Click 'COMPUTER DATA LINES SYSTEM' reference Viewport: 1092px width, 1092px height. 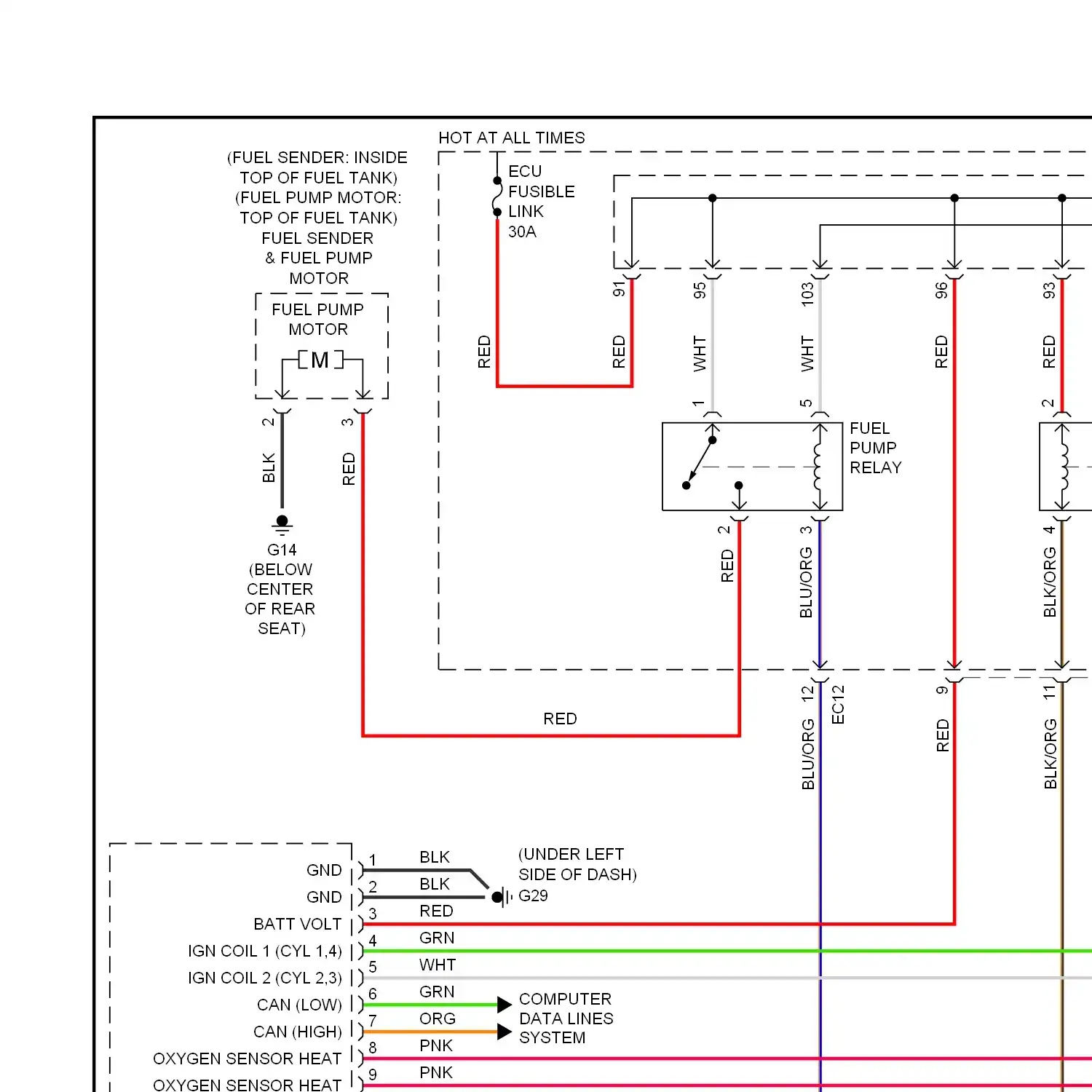566,1018
